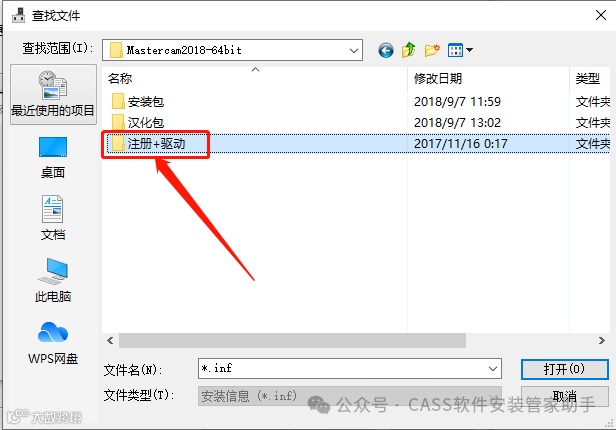The image size is (616, 430).
Task: Create a new folder via the toolbar icon
Action: point(432,50)
